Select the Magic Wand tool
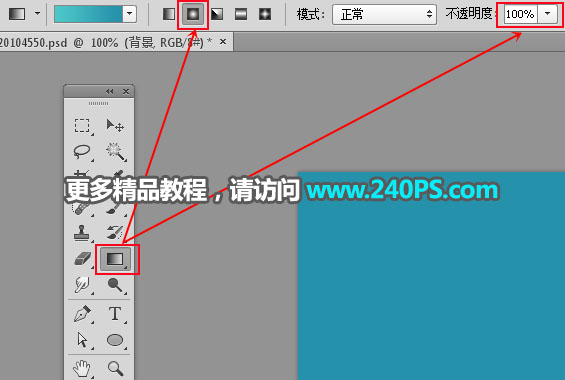 115,151
